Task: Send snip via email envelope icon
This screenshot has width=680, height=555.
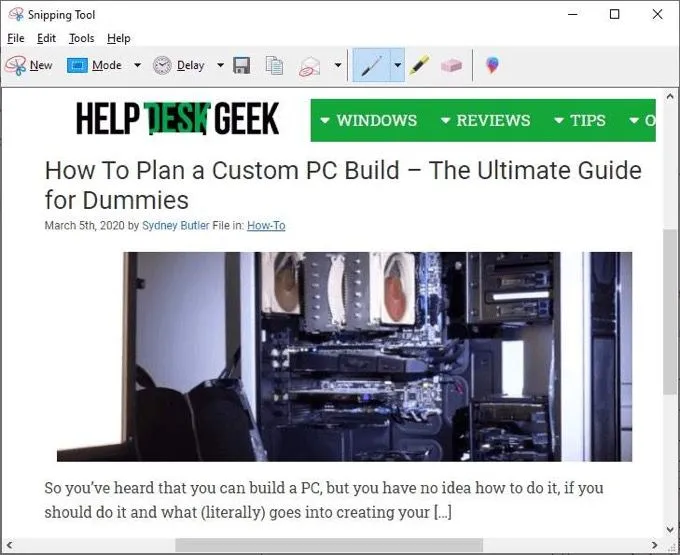Action: click(310, 66)
